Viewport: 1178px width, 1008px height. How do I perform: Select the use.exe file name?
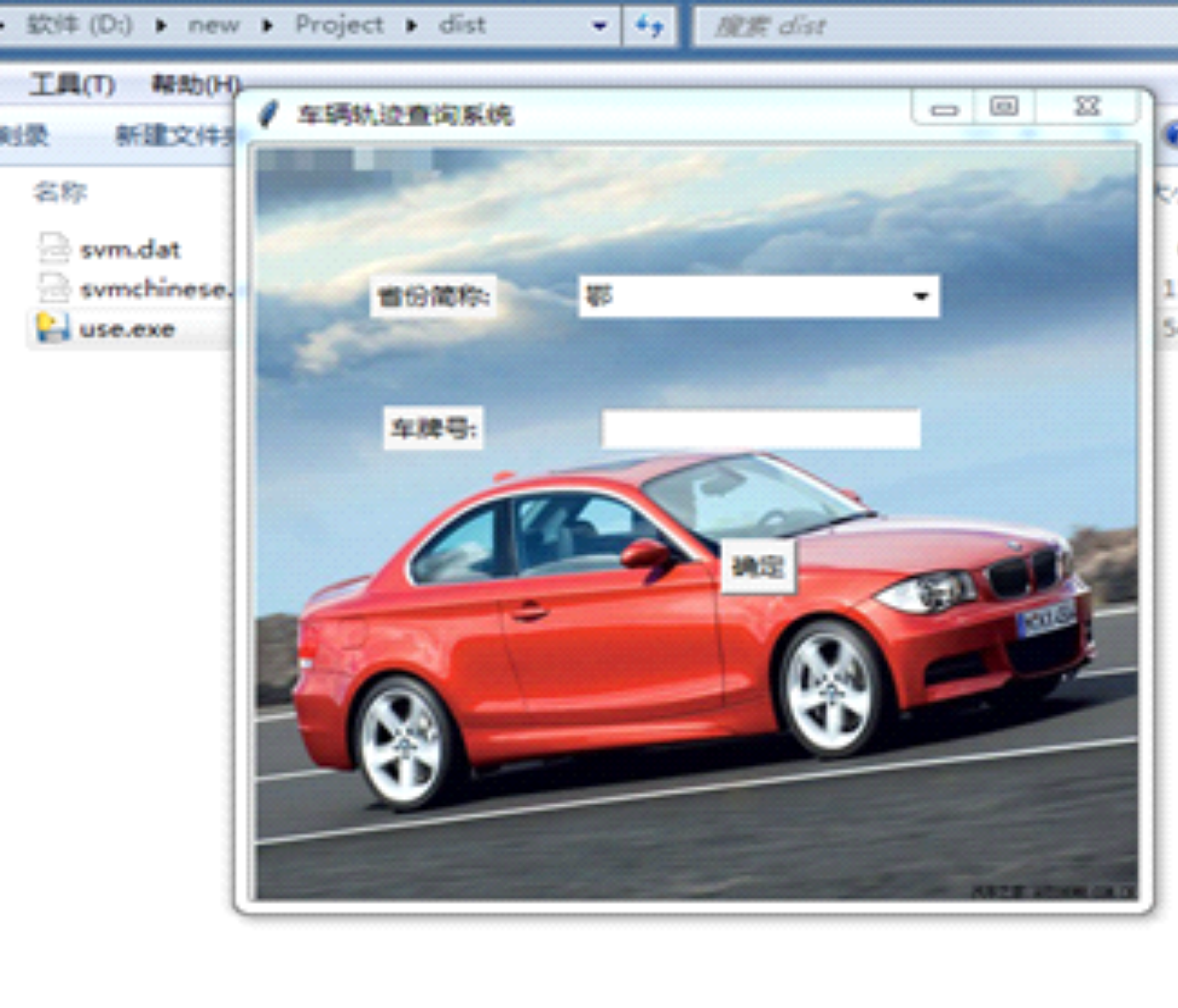coord(127,330)
